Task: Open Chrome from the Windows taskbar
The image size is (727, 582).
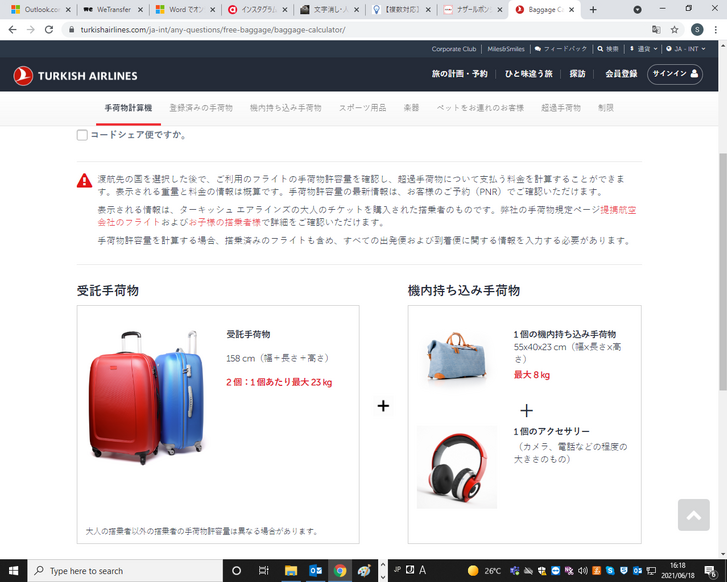Action: click(340, 571)
